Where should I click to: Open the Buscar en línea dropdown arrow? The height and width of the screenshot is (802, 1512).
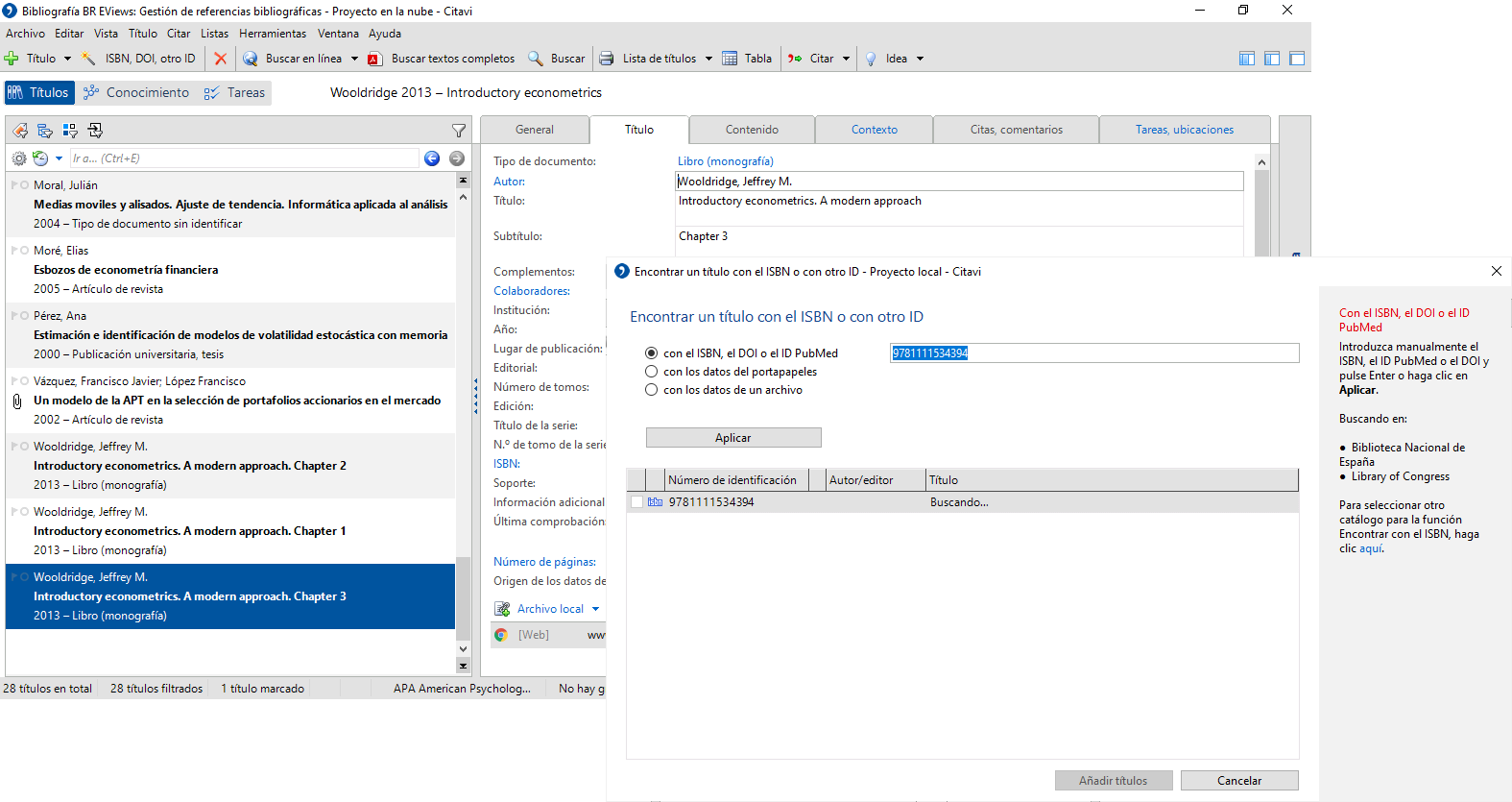tap(354, 59)
